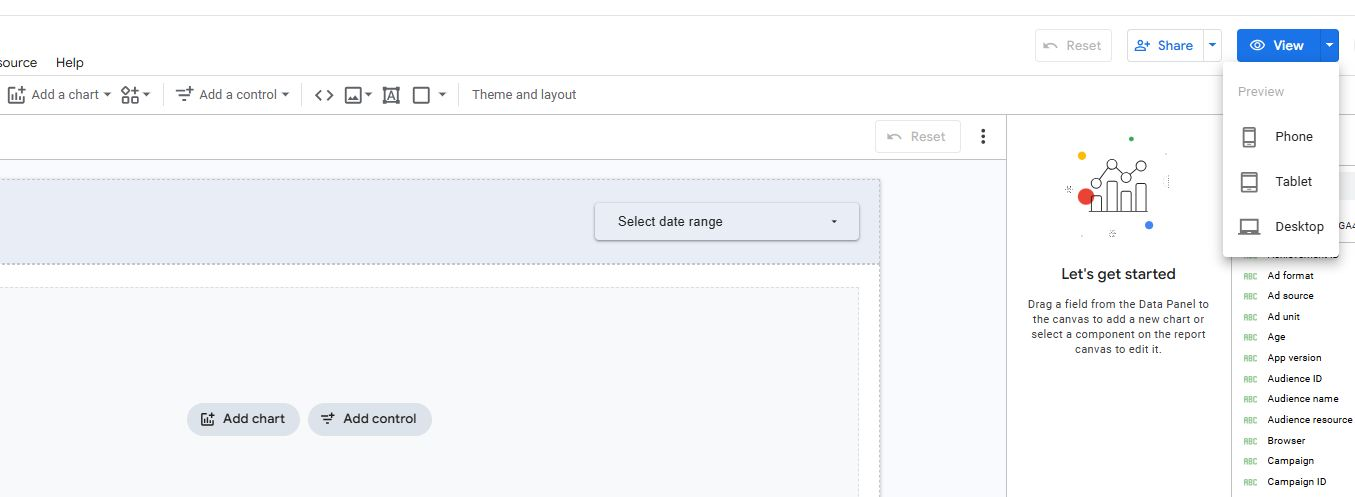This screenshot has width=1355, height=497.
Task: Select the Browser field in data panel
Action: (1286, 440)
